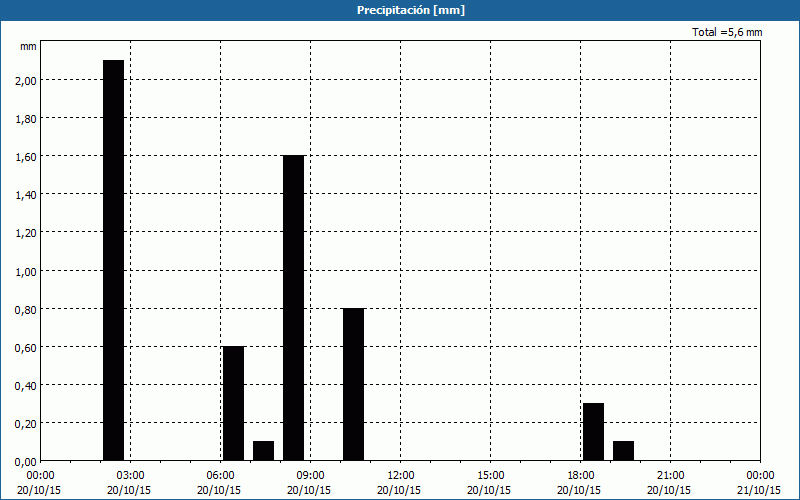Select the 1,60 y-axis value
The width and height of the screenshot is (800, 500).
point(26,157)
